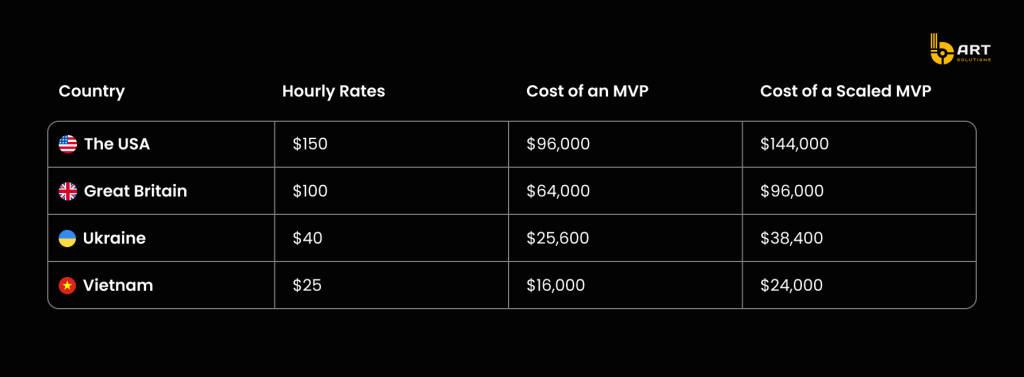
Task: Click the Vietnam row label
Action: (x=118, y=286)
